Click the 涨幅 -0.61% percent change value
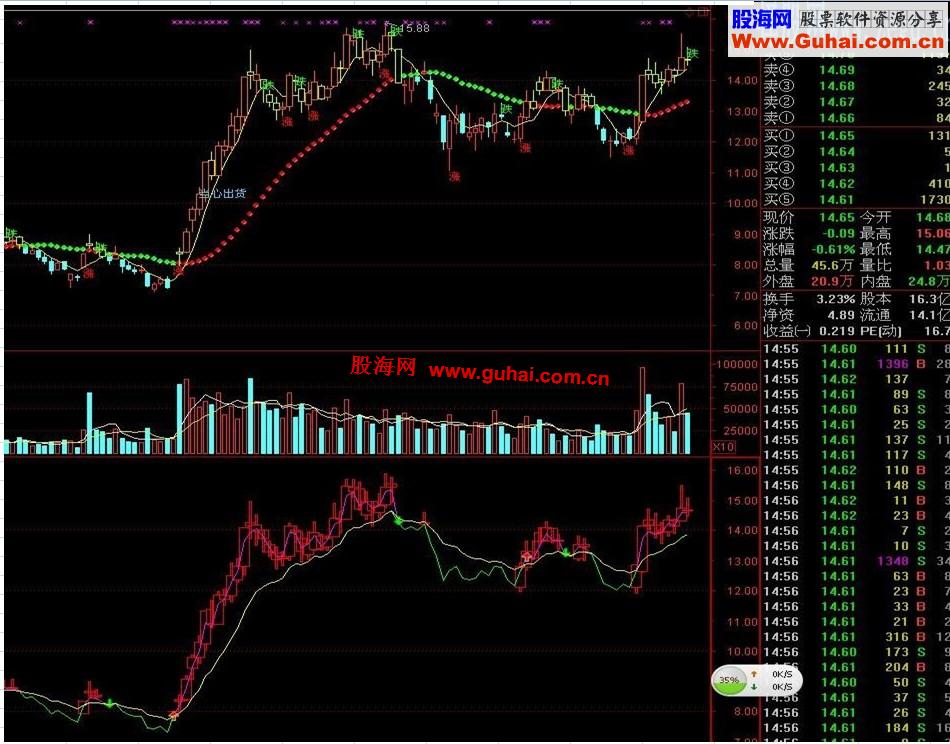 [x=833, y=249]
